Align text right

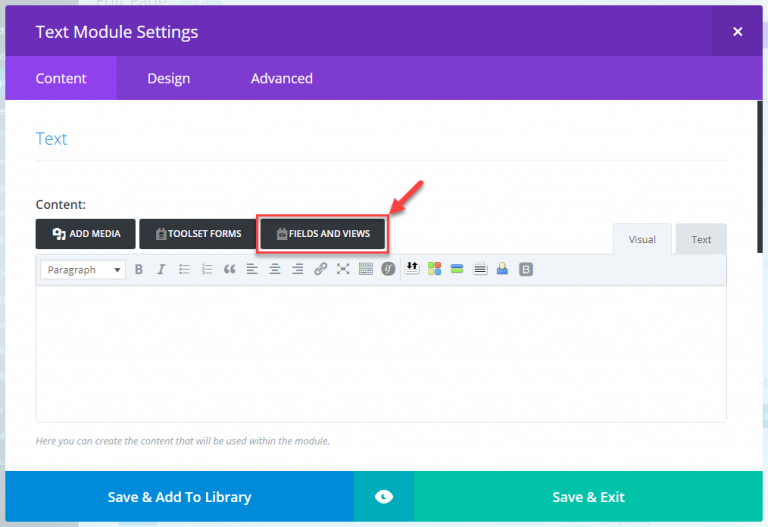(297, 269)
